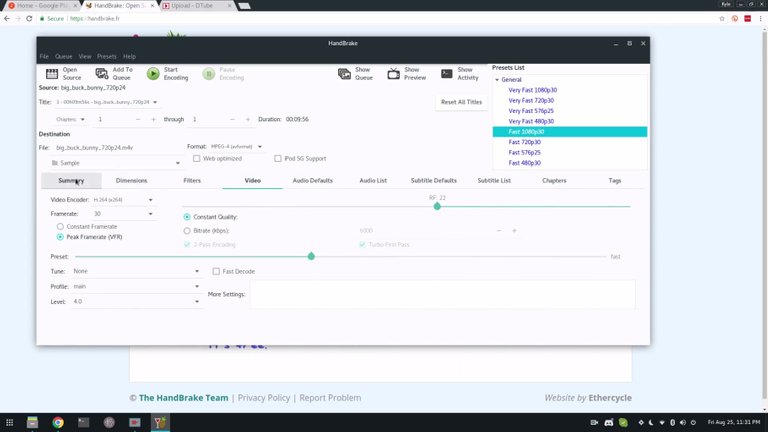Select Constant Quality radio button
This screenshot has height=432, width=768.
187,216
